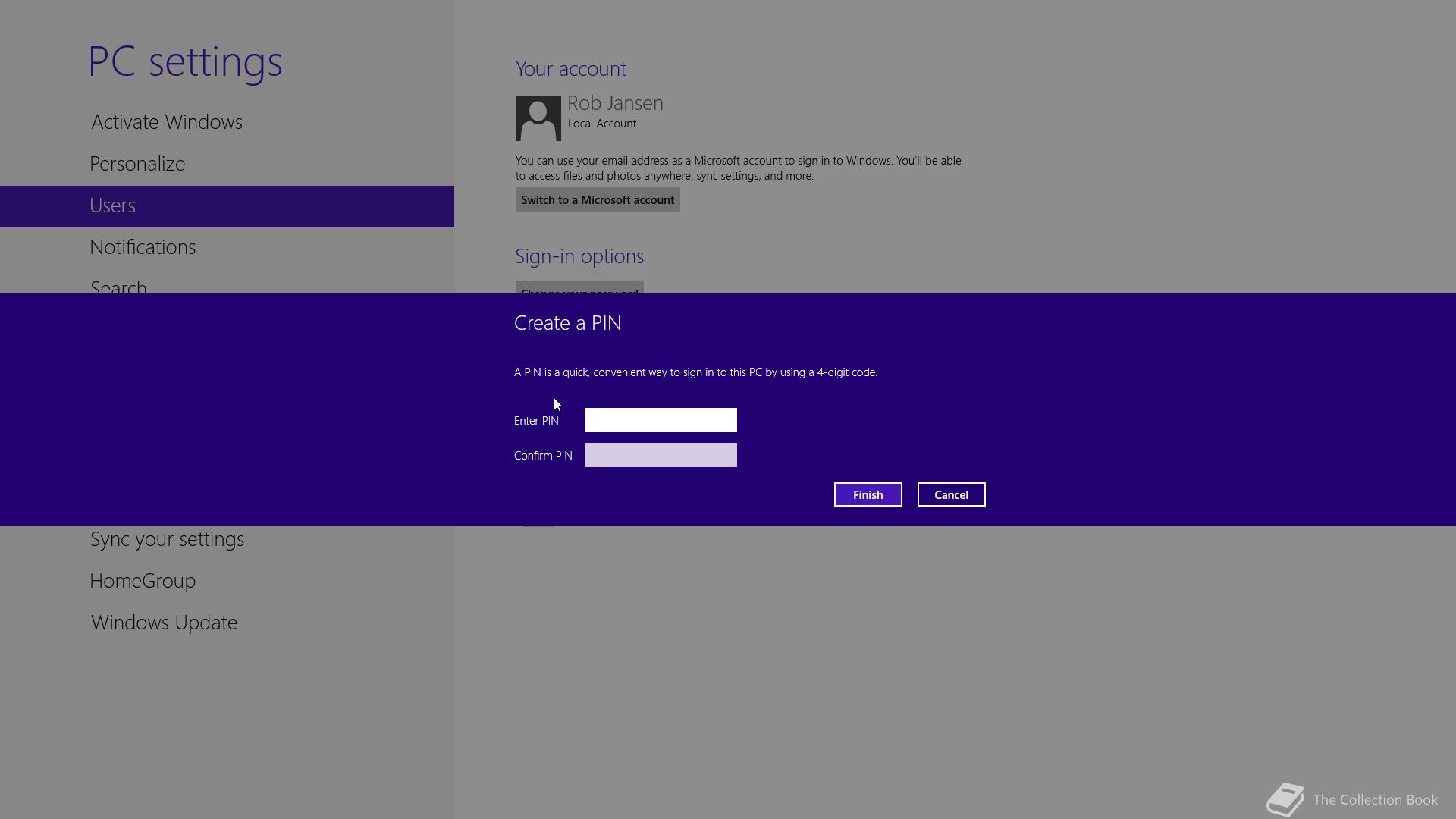Click the Confirm PIN input field

pos(661,455)
